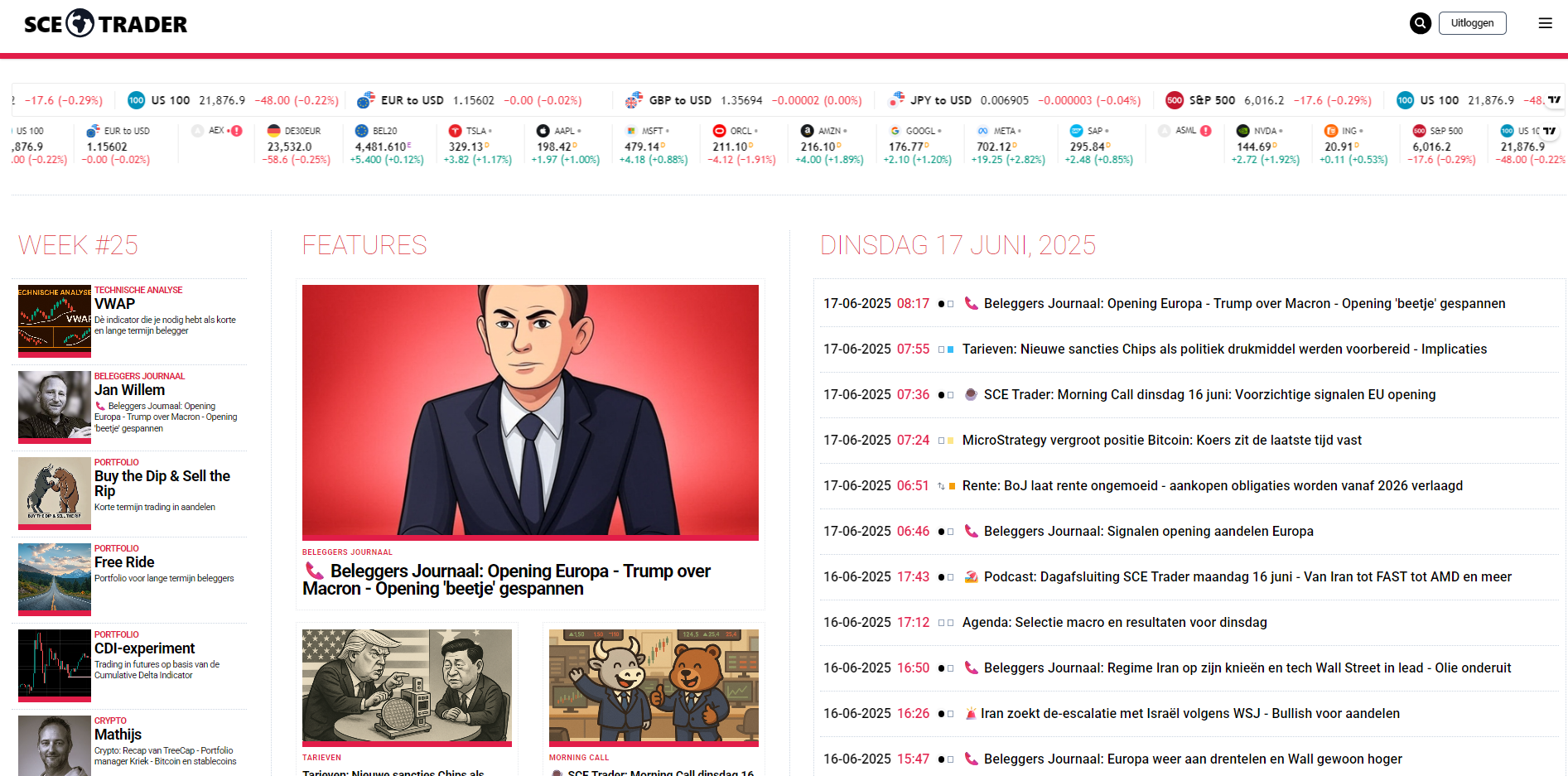The height and width of the screenshot is (776, 1568).
Task: Open the Mathijs crypto article link
Action: [118, 735]
